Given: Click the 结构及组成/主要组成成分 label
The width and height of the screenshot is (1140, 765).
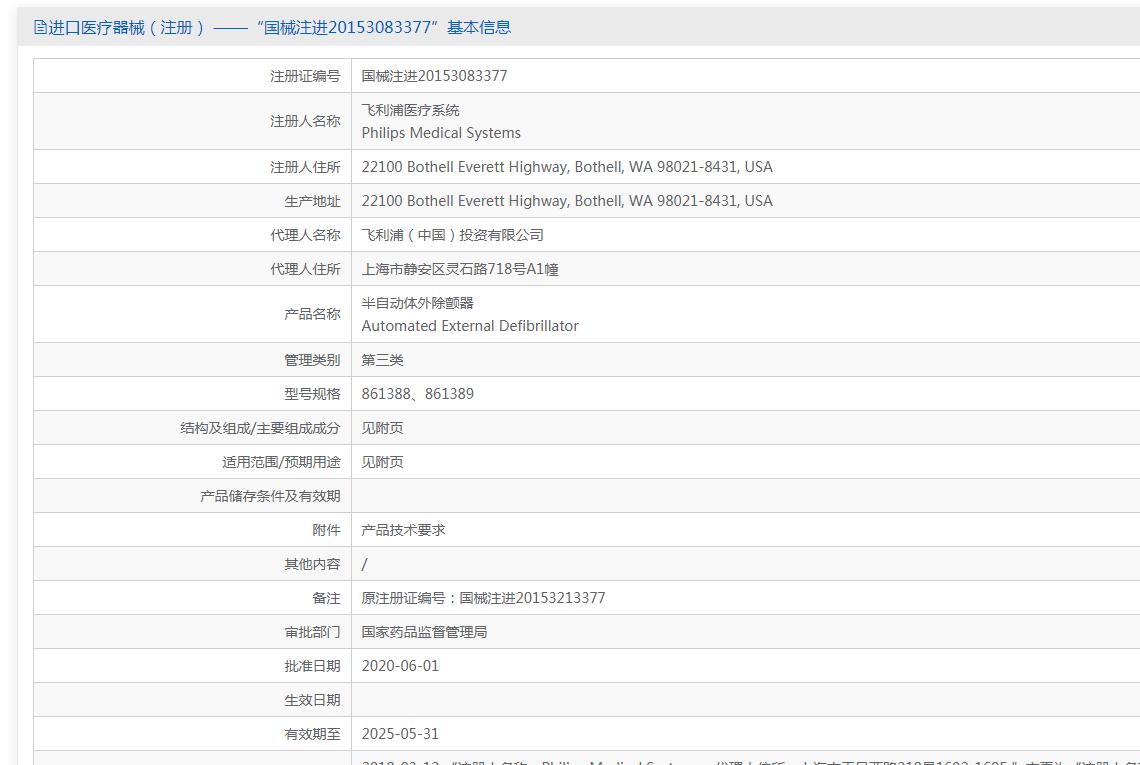Looking at the screenshot, I should click(x=260, y=429).
